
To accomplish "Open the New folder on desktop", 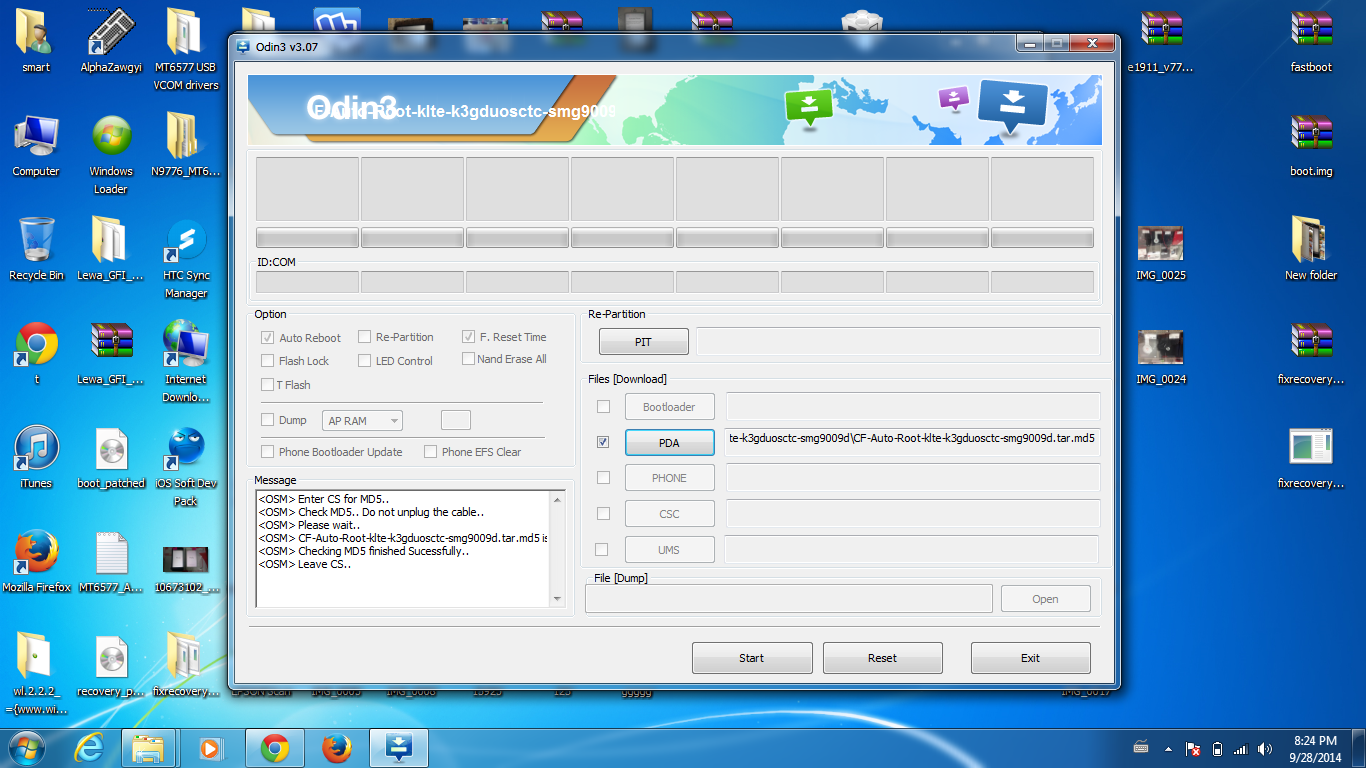I will coord(1310,249).
